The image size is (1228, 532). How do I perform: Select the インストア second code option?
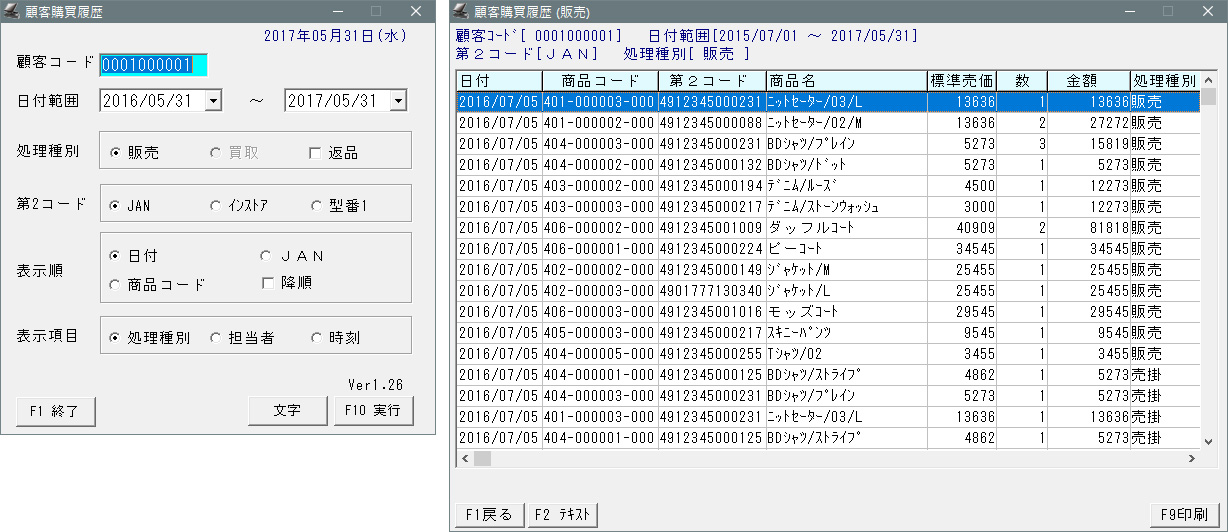click(215, 205)
